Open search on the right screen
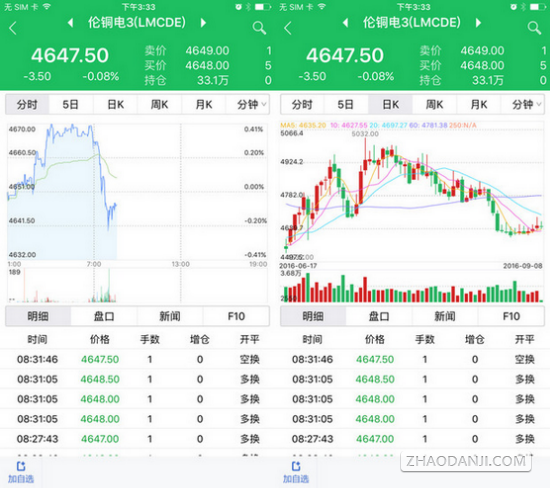 point(534,28)
